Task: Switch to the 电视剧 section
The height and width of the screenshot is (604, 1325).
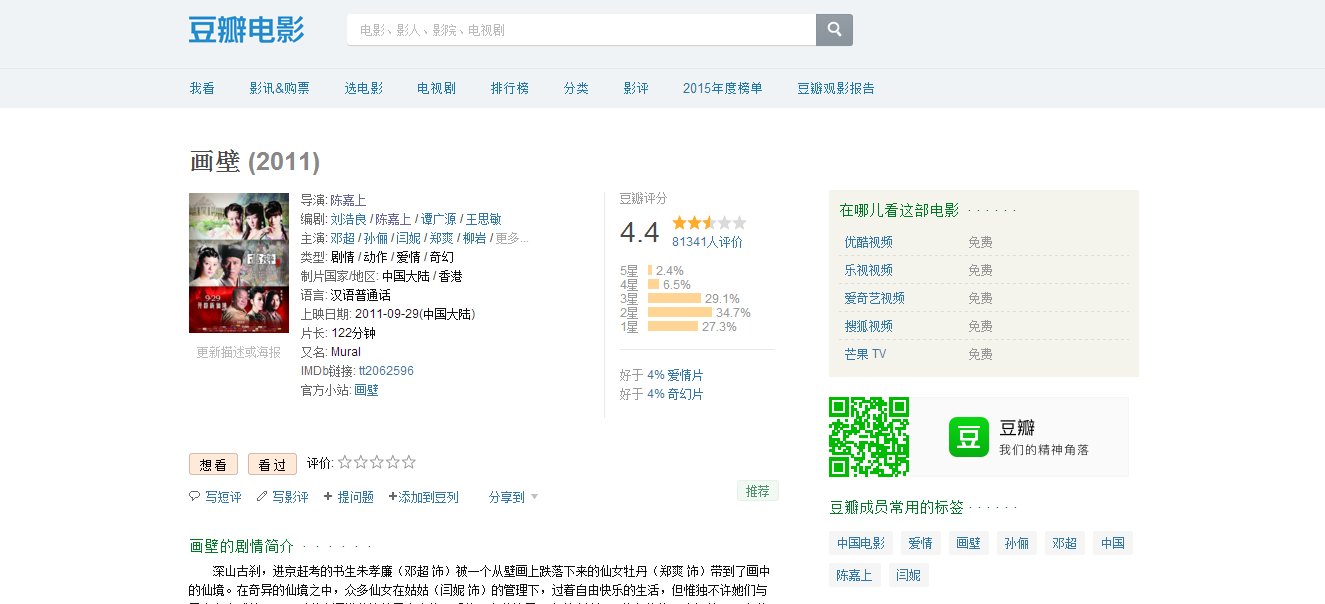Action: click(434, 88)
